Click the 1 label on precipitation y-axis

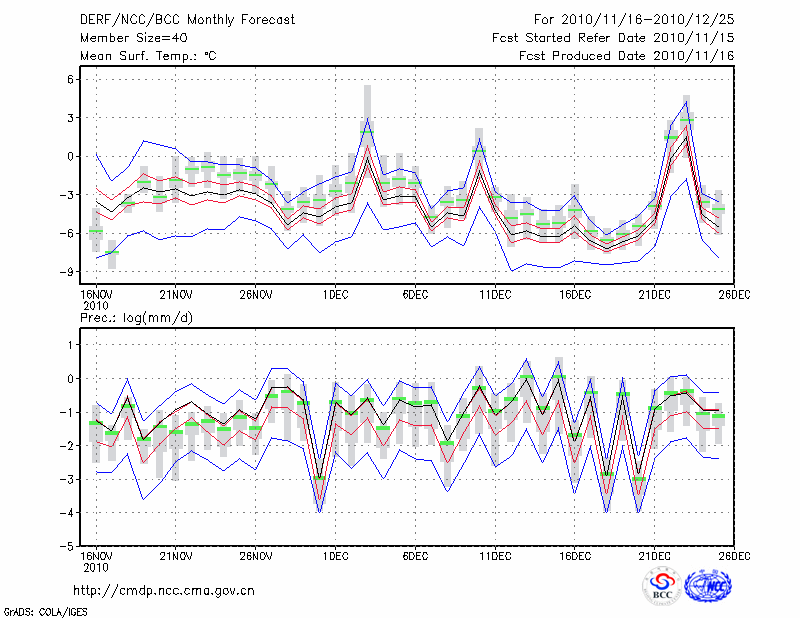coord(71,345)
